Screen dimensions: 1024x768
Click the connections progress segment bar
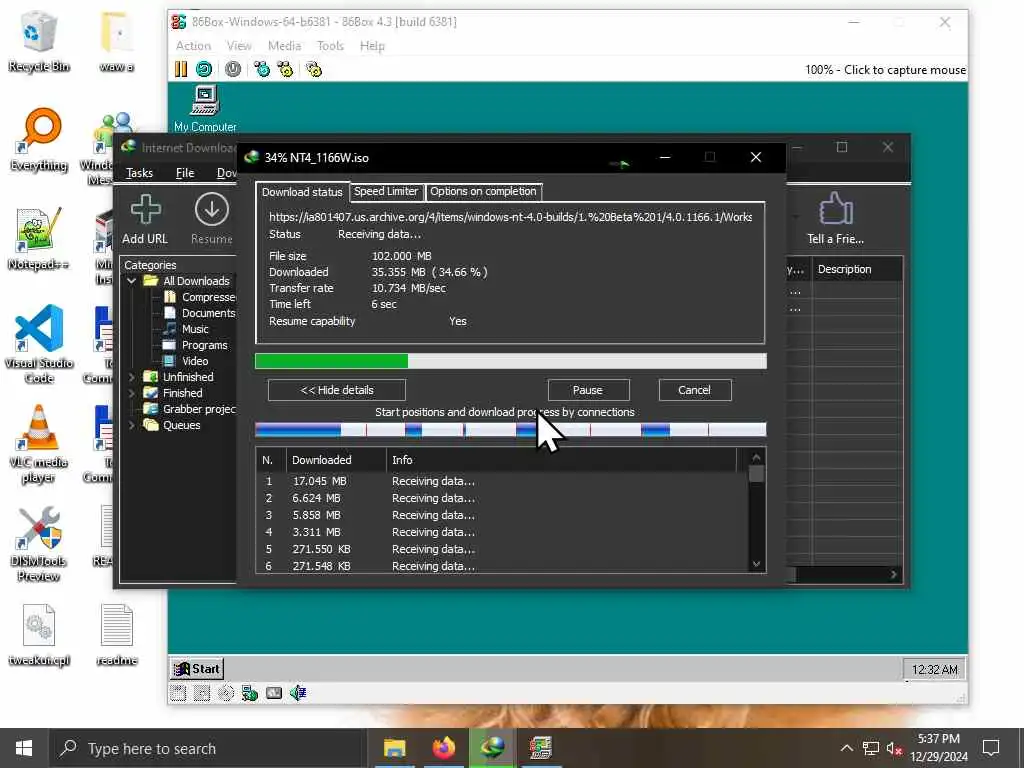(x=510, y=430)
